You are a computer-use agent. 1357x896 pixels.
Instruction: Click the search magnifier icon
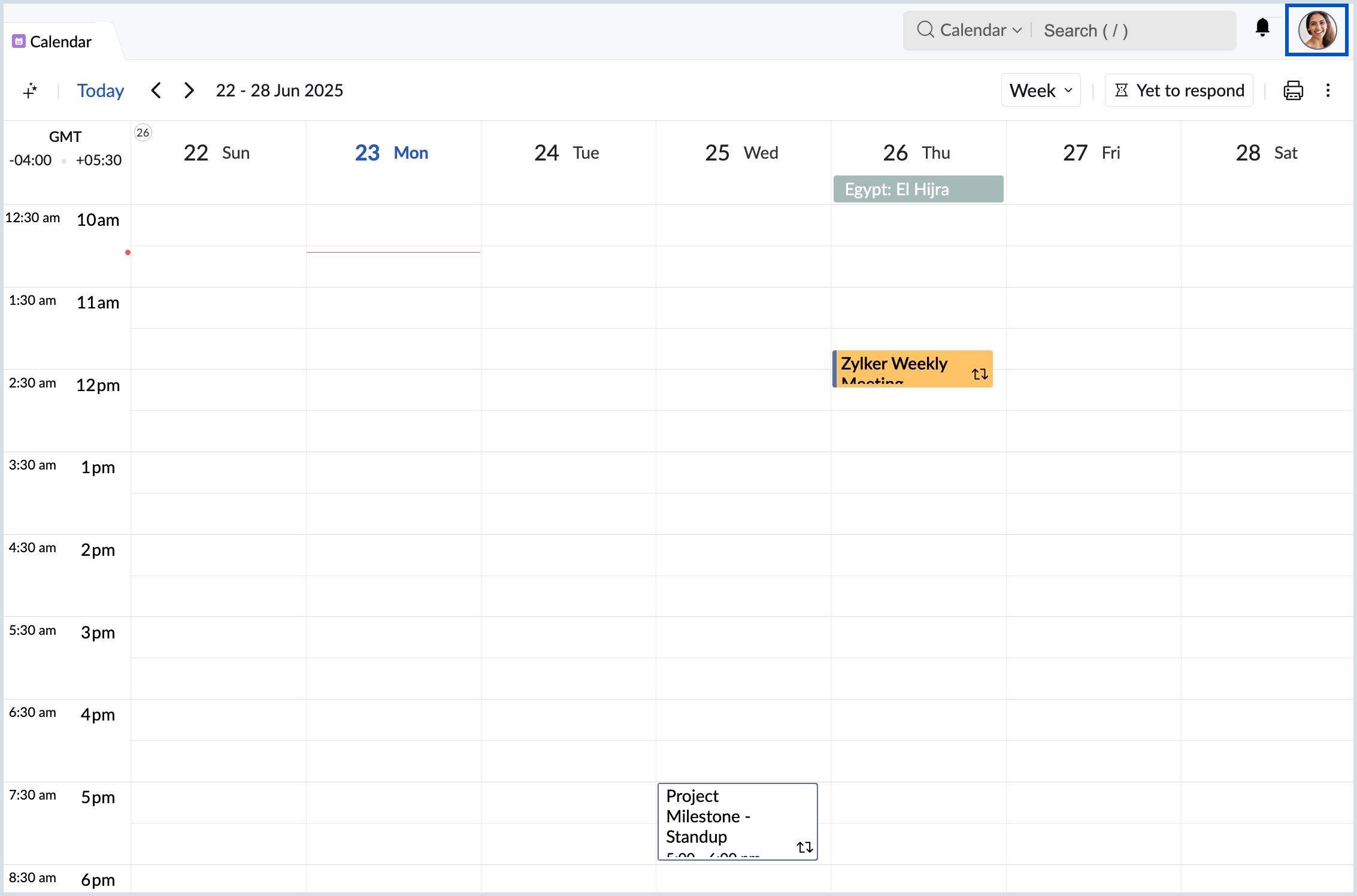click(925, 30)
